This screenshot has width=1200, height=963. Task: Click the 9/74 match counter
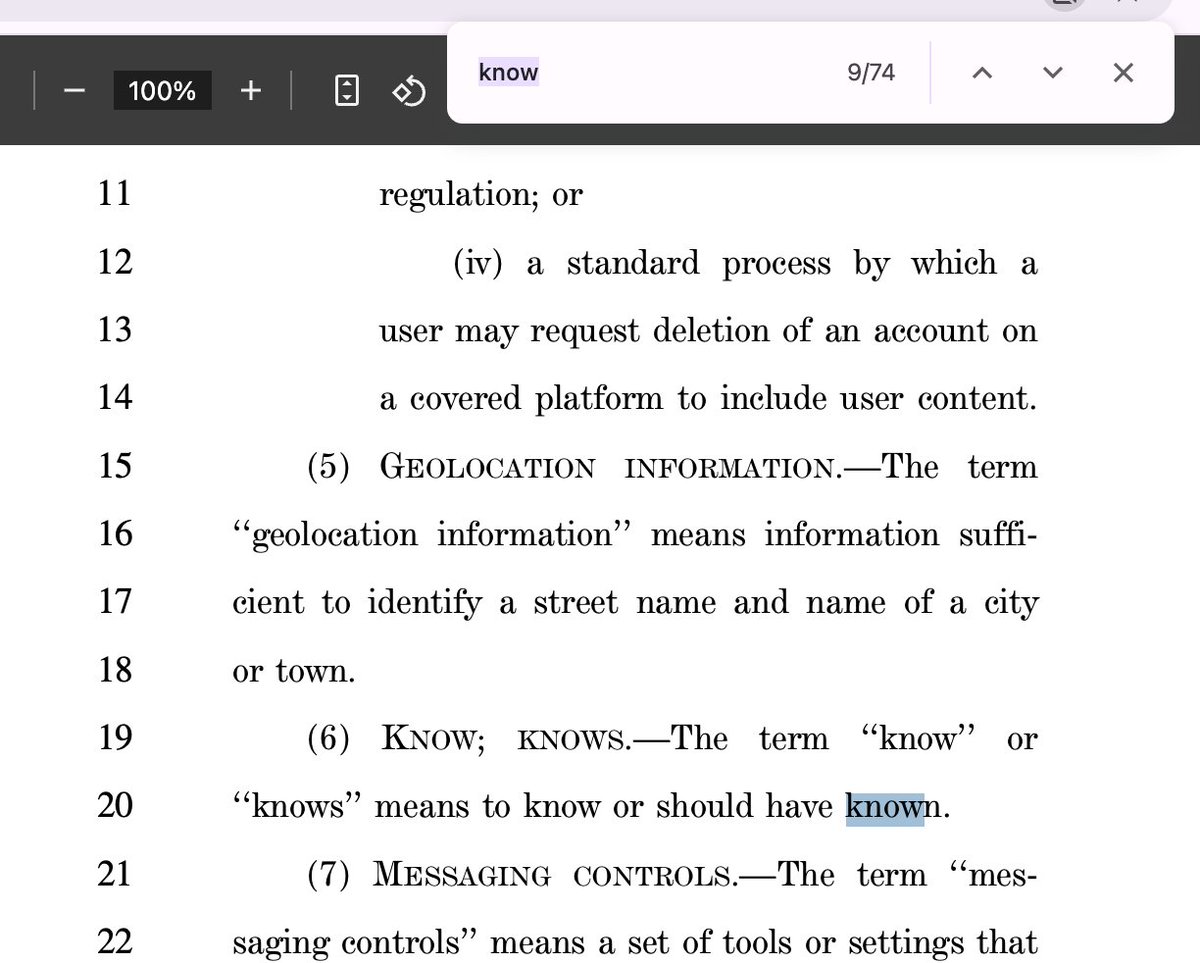pos(869,73)
